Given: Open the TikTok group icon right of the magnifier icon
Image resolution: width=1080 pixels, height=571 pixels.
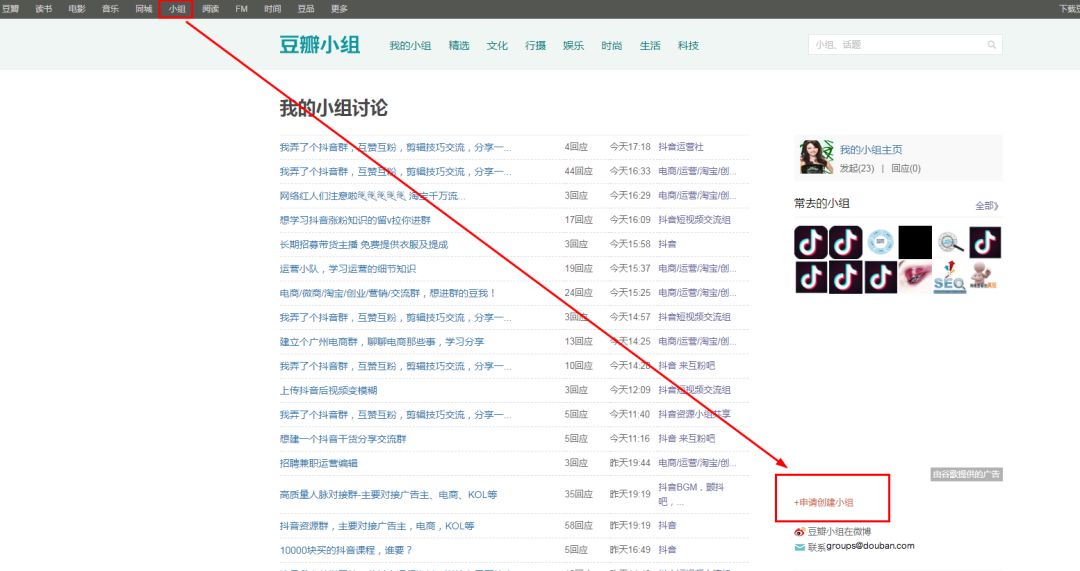Looking at the screenshot, I should click(984, 242).
